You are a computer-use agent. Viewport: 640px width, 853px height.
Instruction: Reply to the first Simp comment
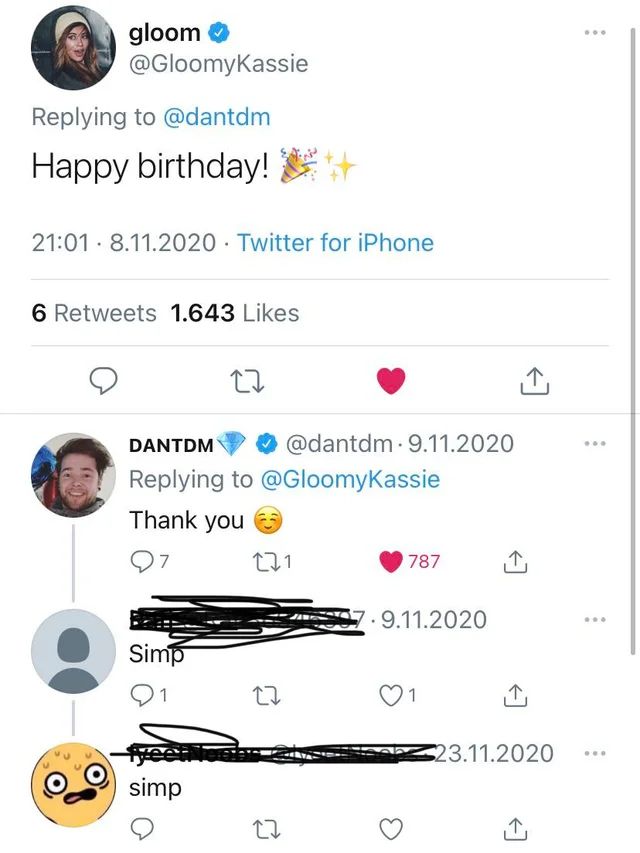click(x=143, y=694)
